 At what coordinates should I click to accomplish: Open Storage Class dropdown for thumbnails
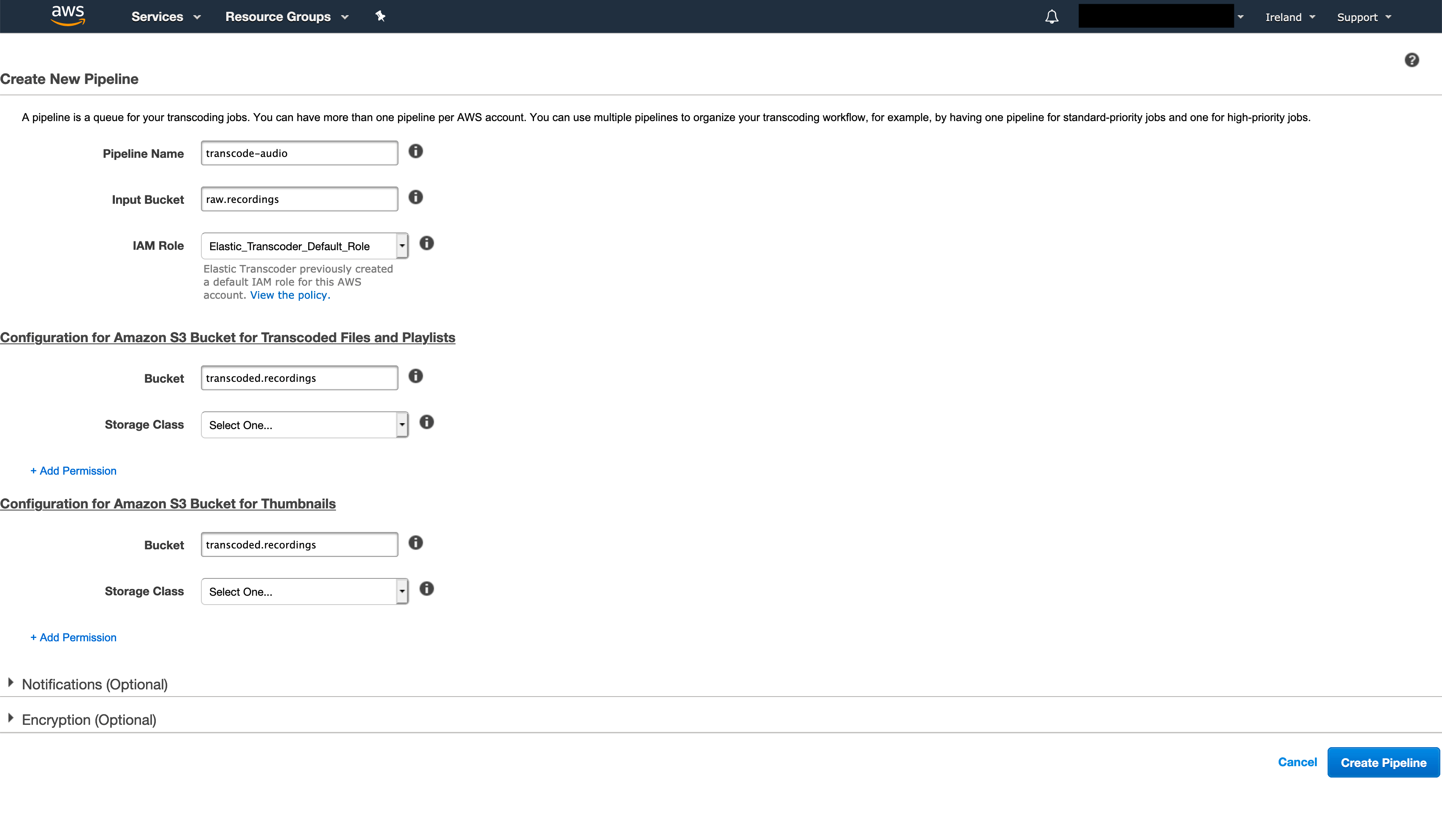click(304, 592)
